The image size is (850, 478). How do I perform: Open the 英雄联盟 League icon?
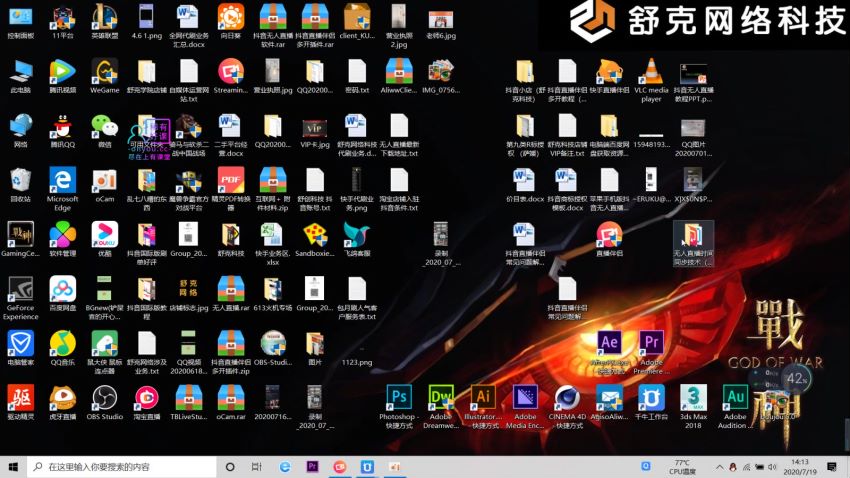pyautogui.click(x=105, y=17)
